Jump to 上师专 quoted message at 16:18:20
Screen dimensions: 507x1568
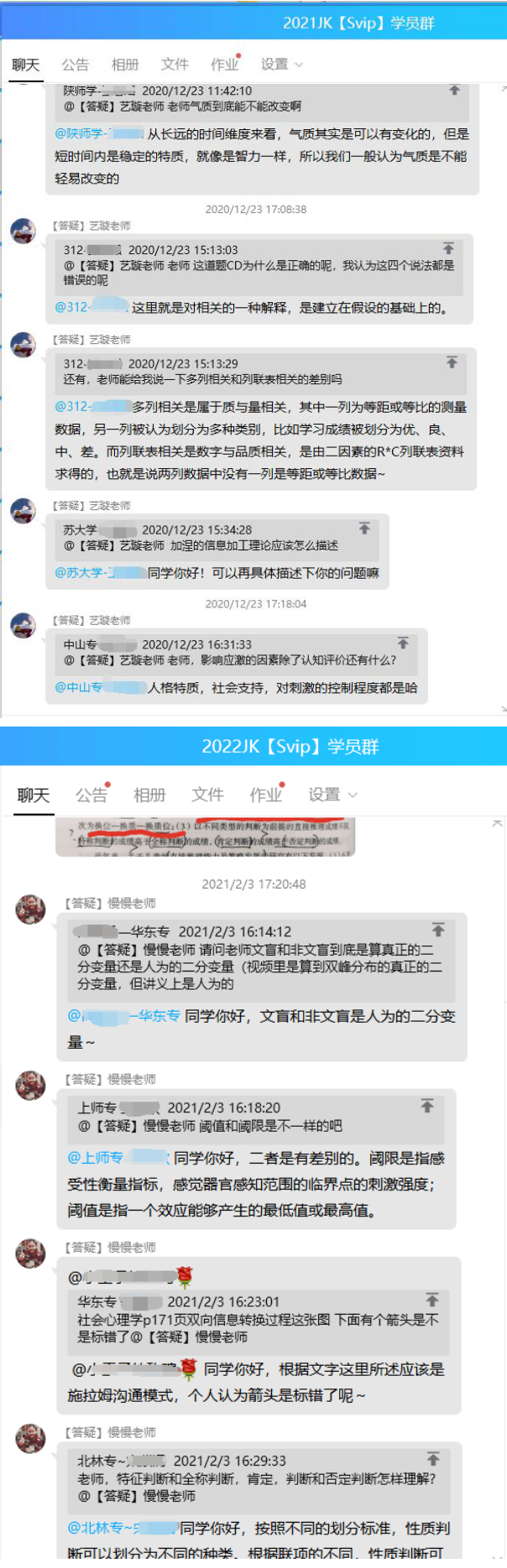tap(427, 1107)
